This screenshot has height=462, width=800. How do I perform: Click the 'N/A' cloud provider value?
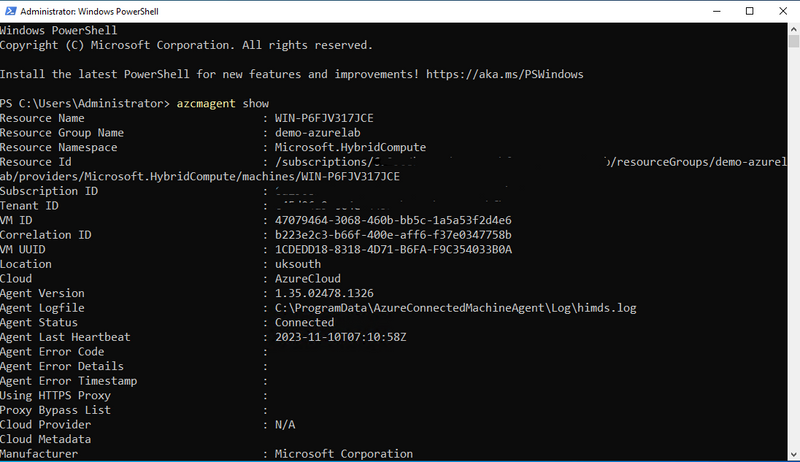285,425
